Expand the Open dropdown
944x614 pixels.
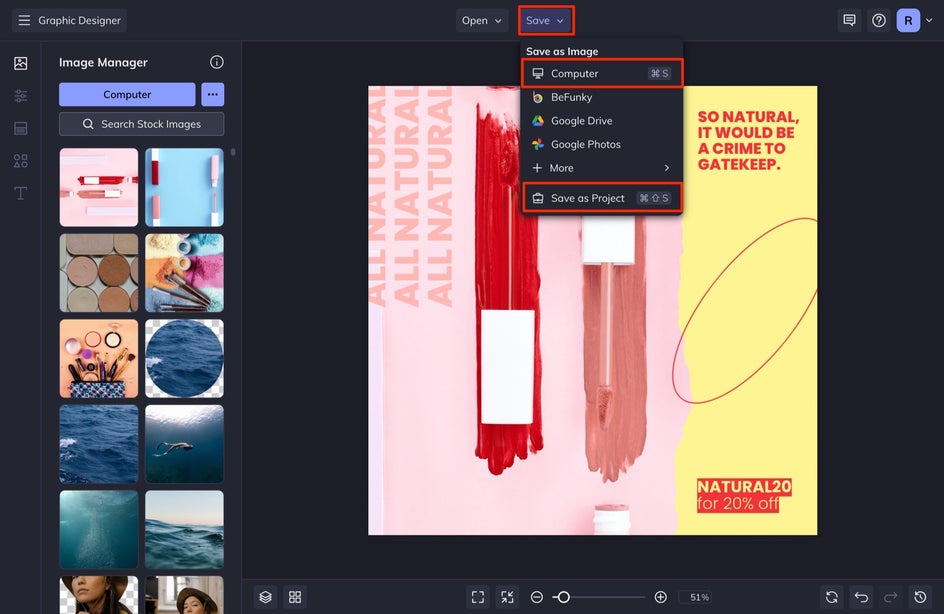coord(482,20)
